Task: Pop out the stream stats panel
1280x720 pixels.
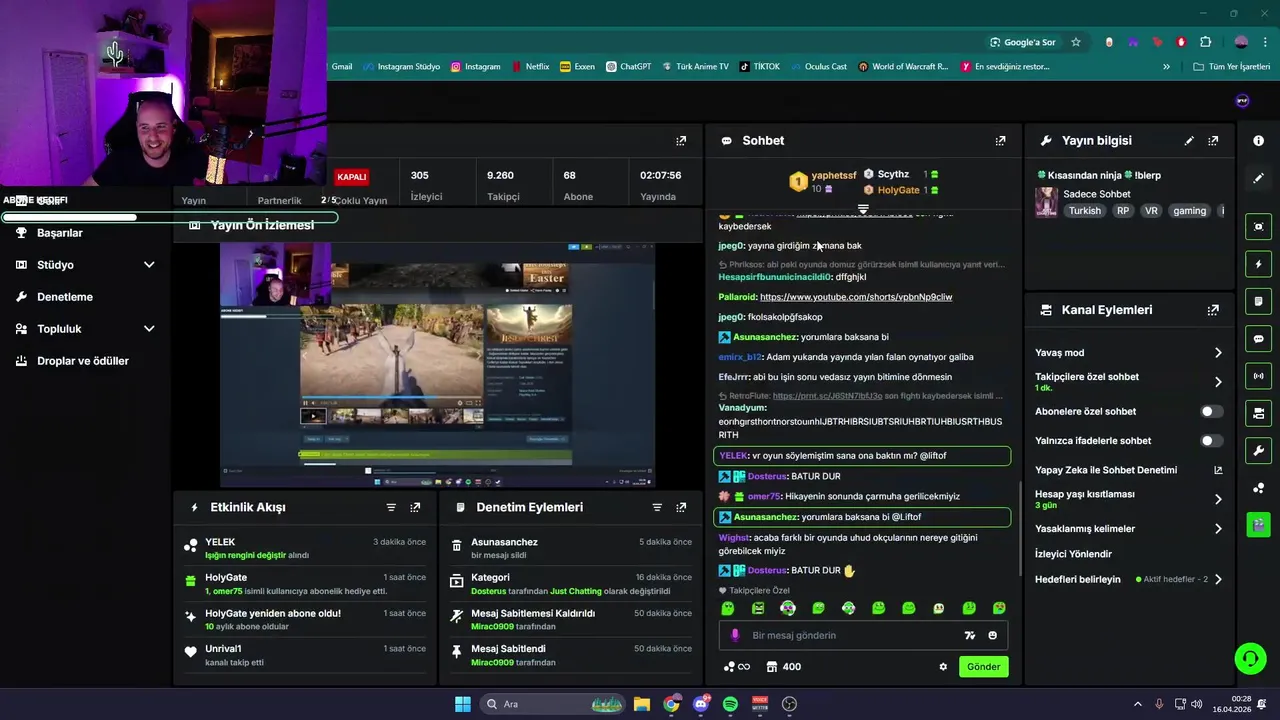Action: click(x=681, y=141)
